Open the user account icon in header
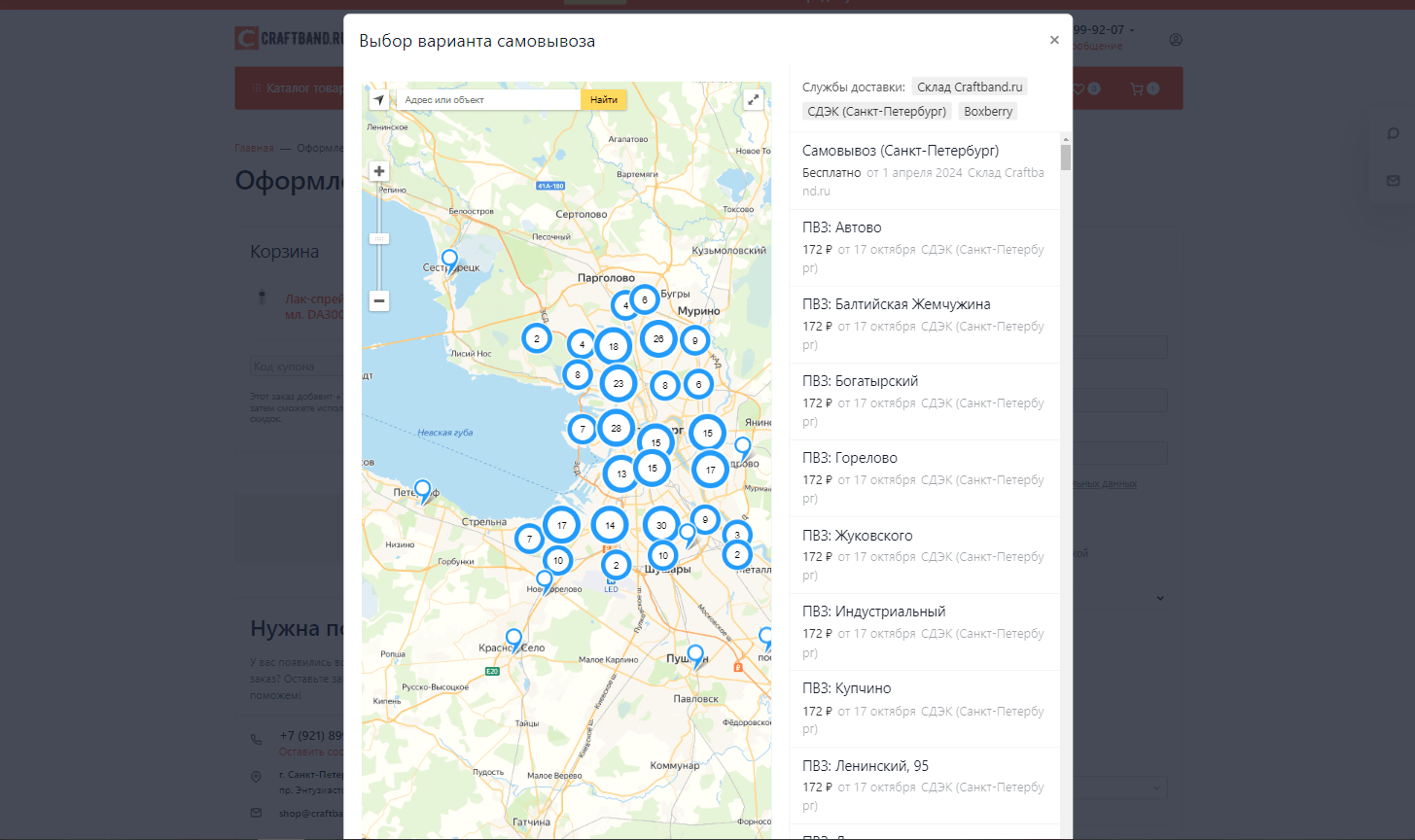Viewport: 1415px width, 840px height. pos(1176,40)
